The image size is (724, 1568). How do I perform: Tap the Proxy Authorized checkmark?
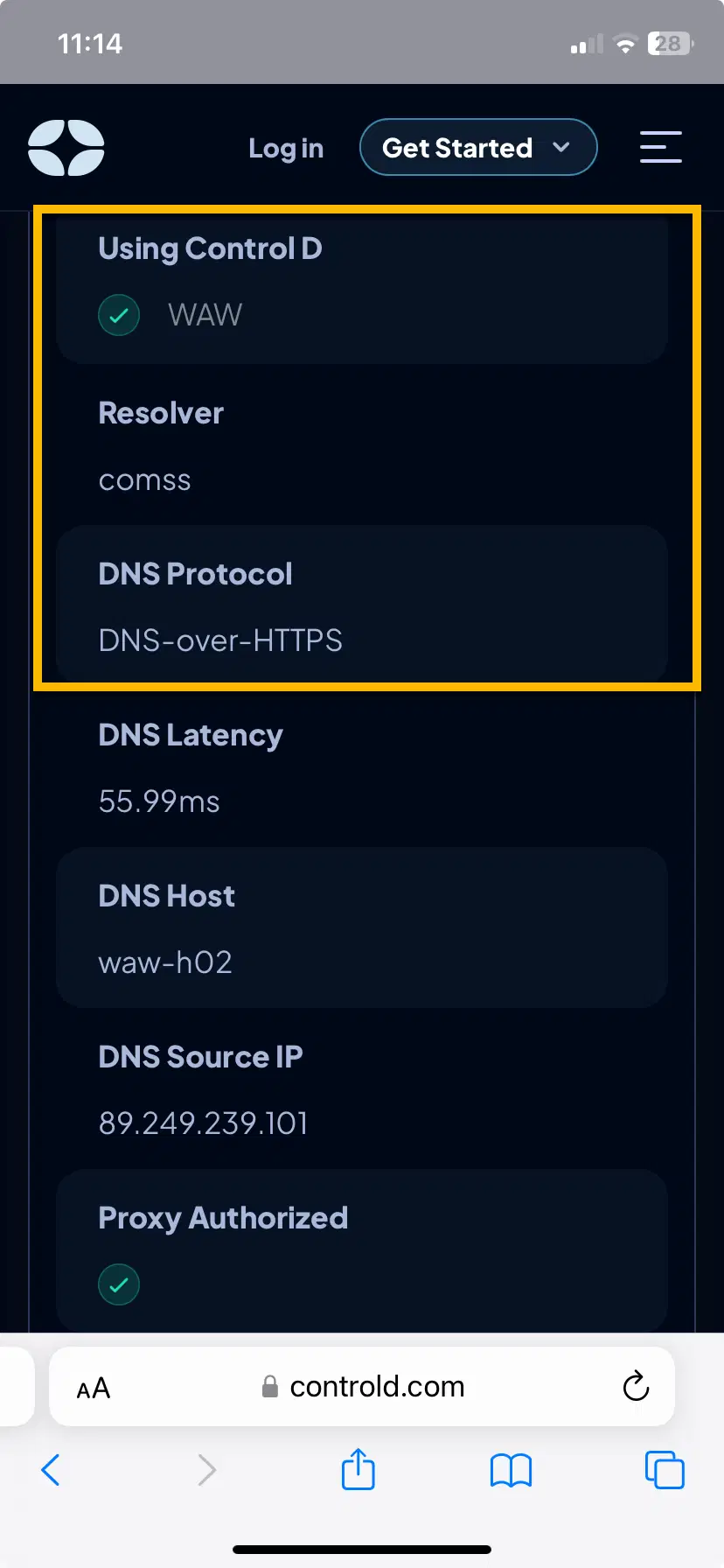119,1284
